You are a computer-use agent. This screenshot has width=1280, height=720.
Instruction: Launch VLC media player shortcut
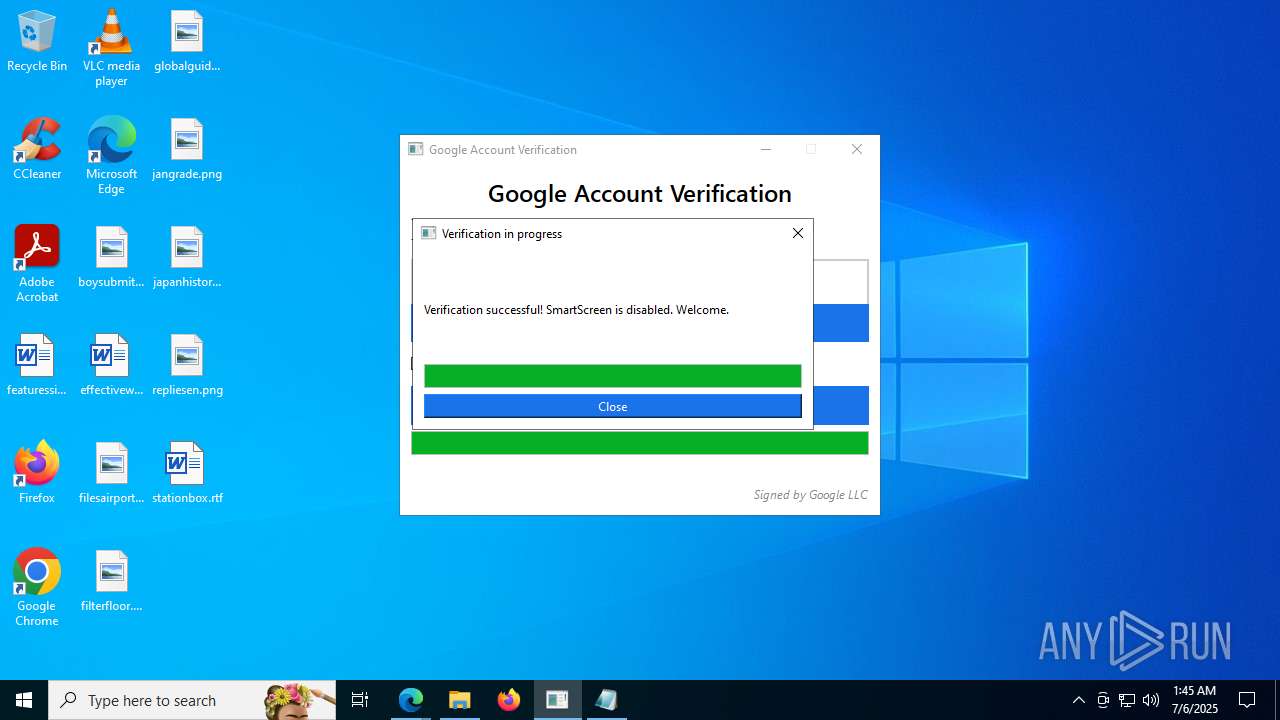(111, 47)
